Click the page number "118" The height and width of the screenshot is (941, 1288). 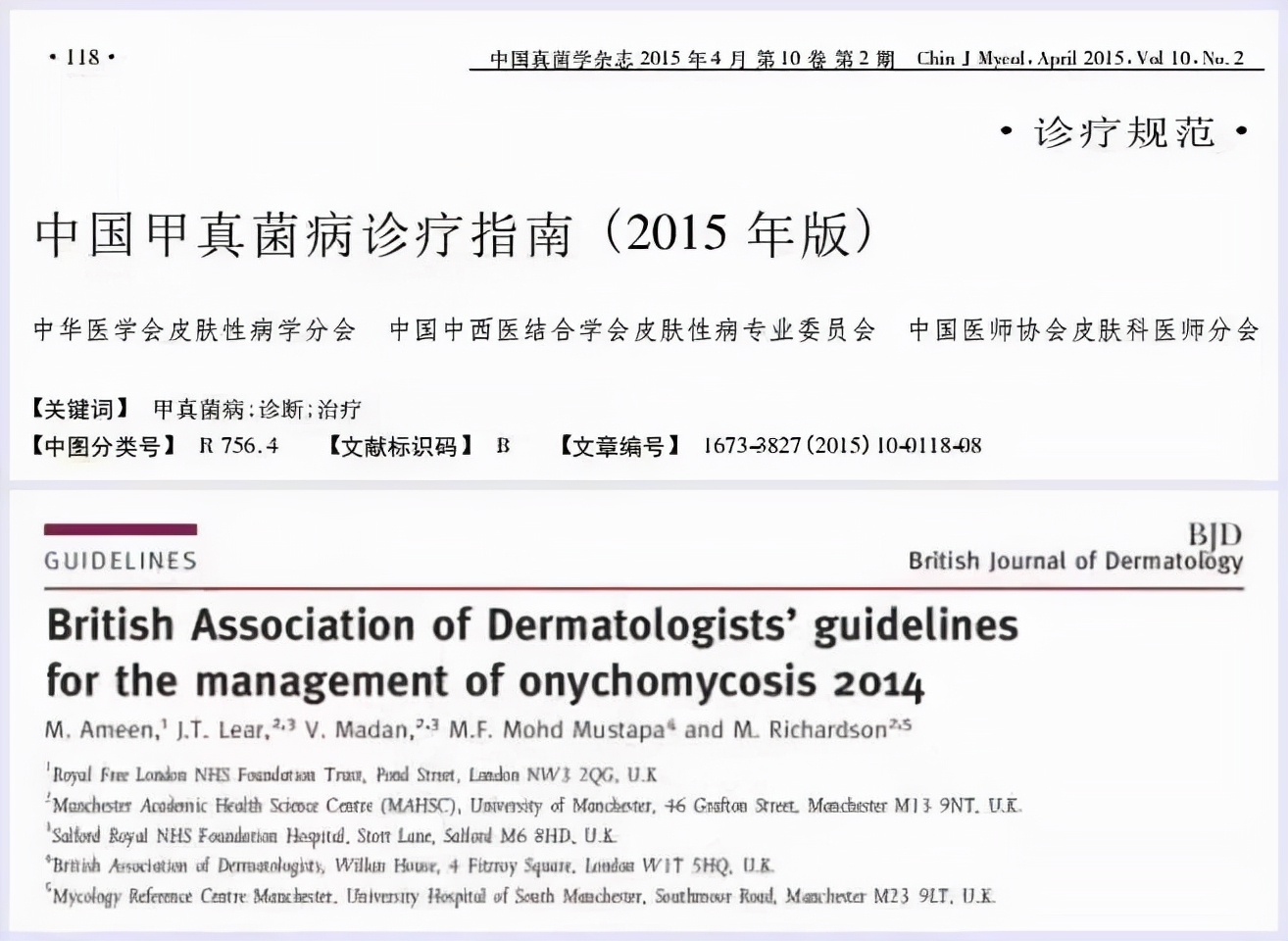(83, 57)
